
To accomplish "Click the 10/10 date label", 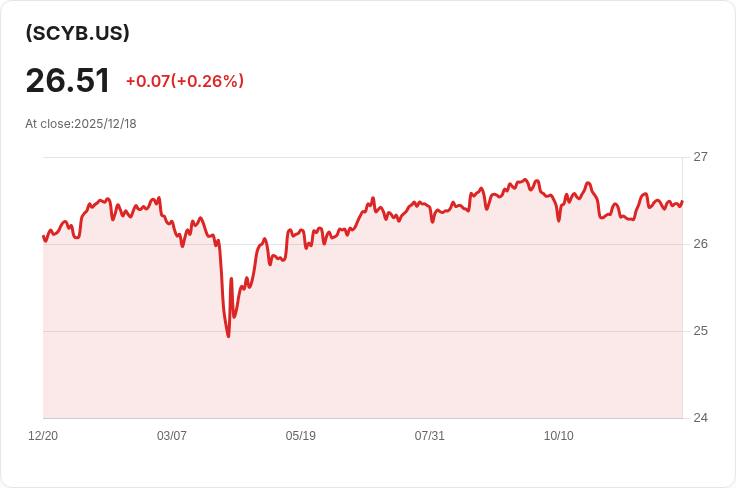I will click(x=559, y=436).
